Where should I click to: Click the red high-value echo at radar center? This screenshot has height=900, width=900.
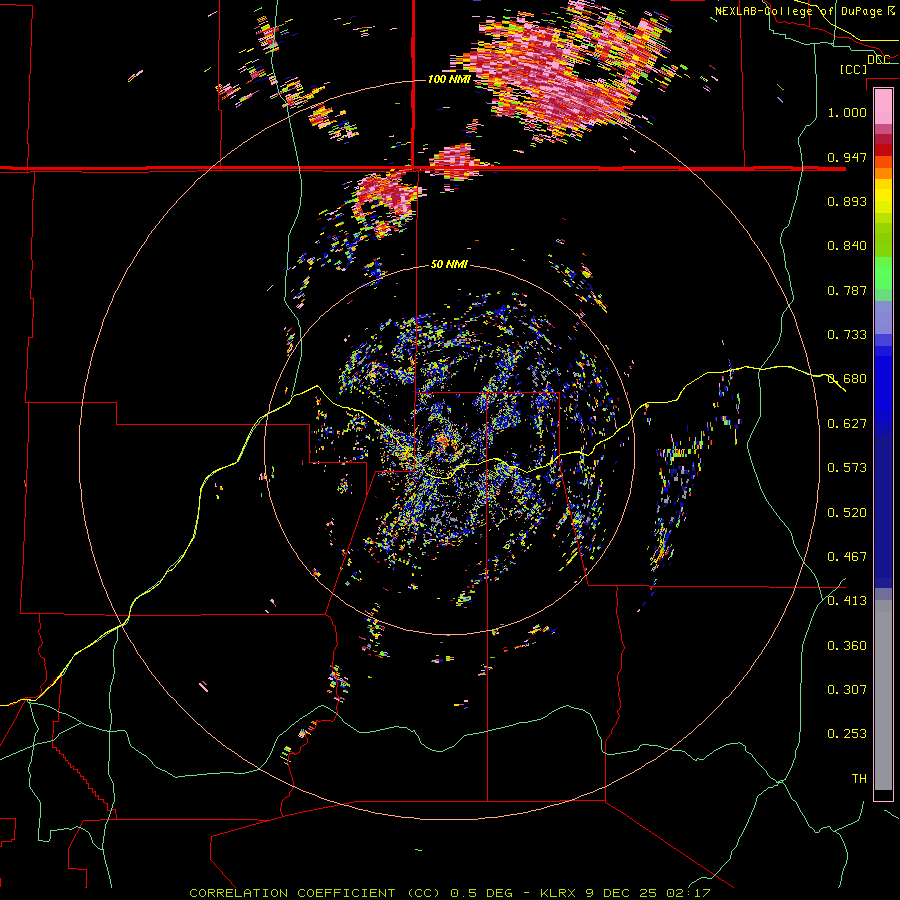pos(443,441)
